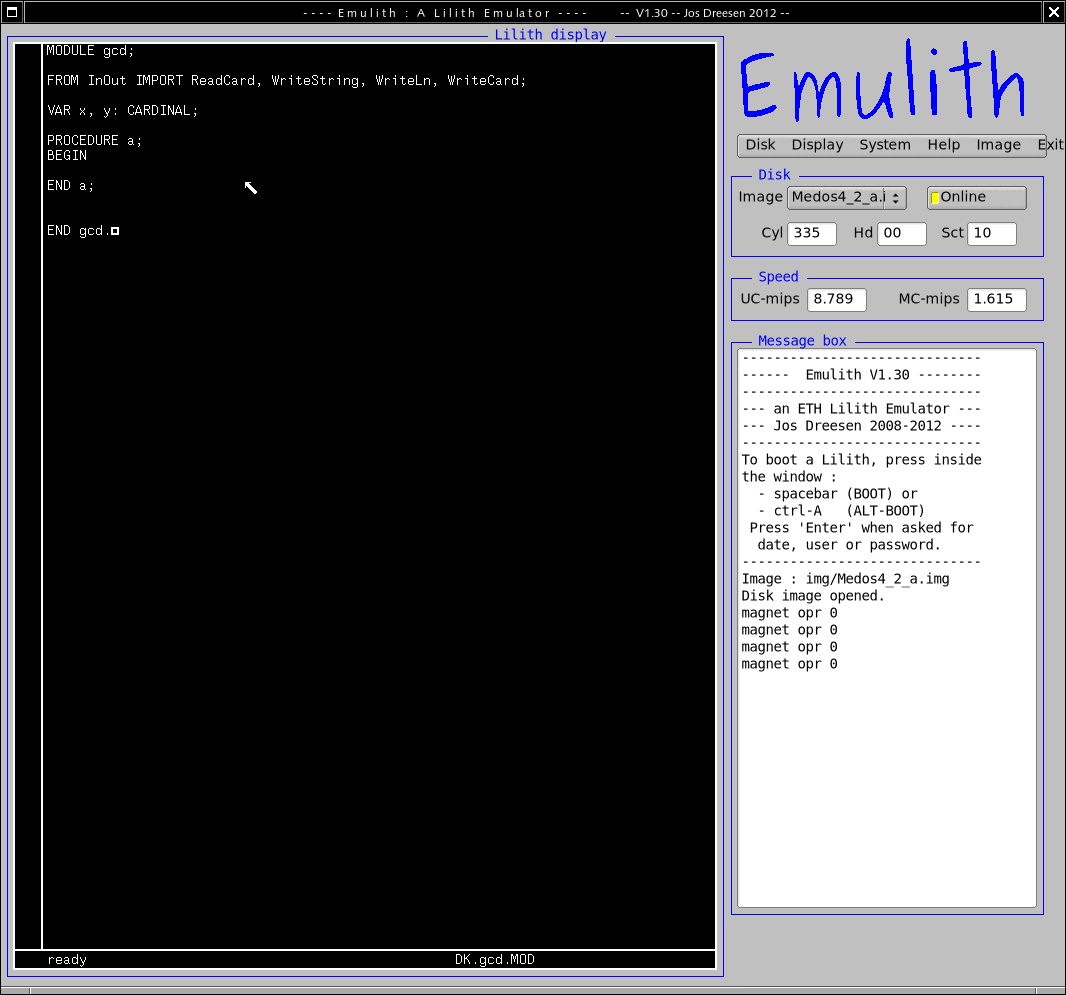Click the MC-mips field 1.615
This screenshot has width=1066, height=995.
coord(997,299)
